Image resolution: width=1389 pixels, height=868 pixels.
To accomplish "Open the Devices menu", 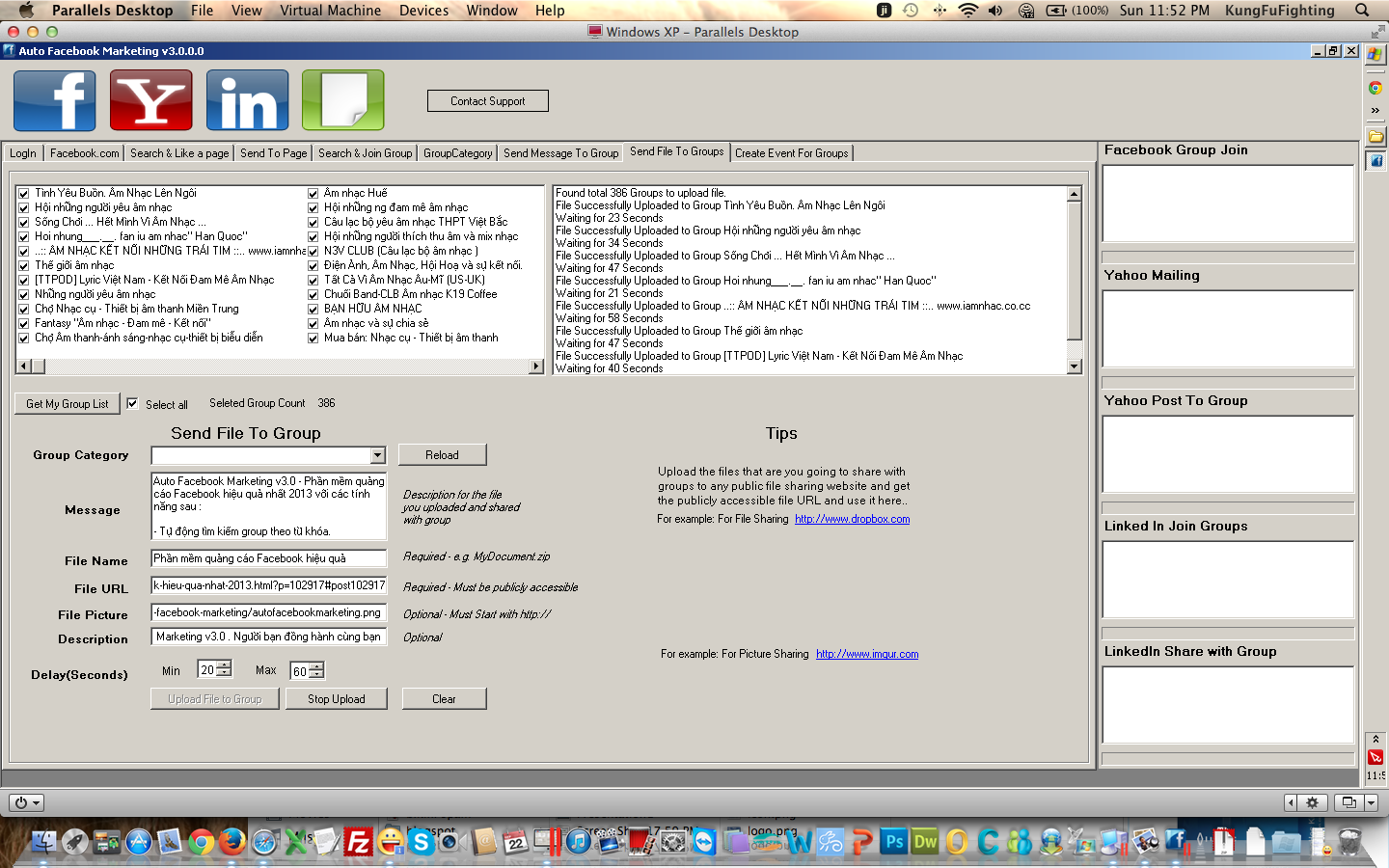I will (424, 10).
